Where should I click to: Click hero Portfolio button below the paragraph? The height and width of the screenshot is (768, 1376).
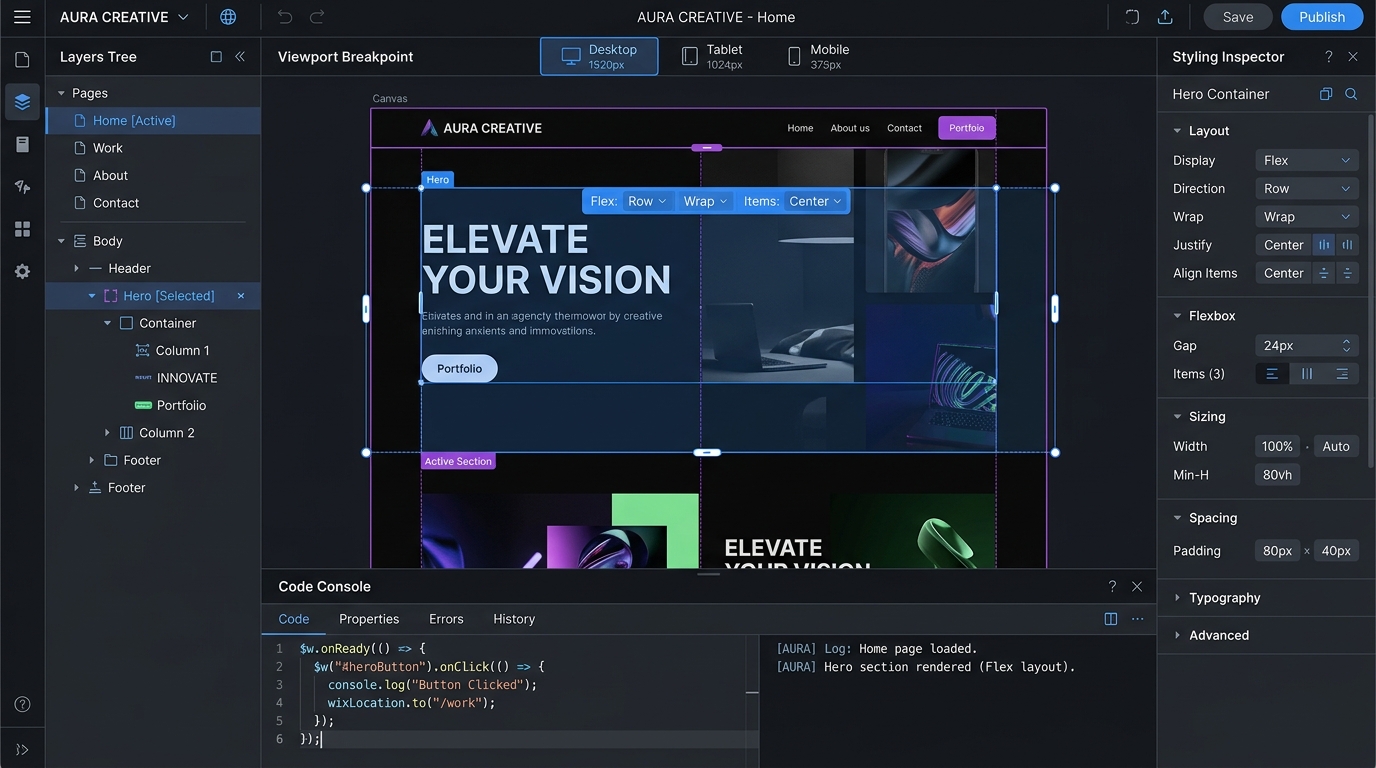tap(459, 369)
